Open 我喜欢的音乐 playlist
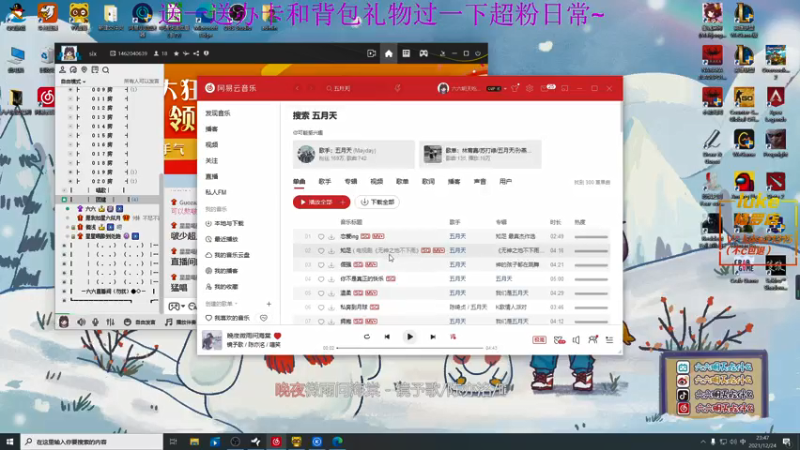Screen dimensions: 800x450 [x=228, y=318]
